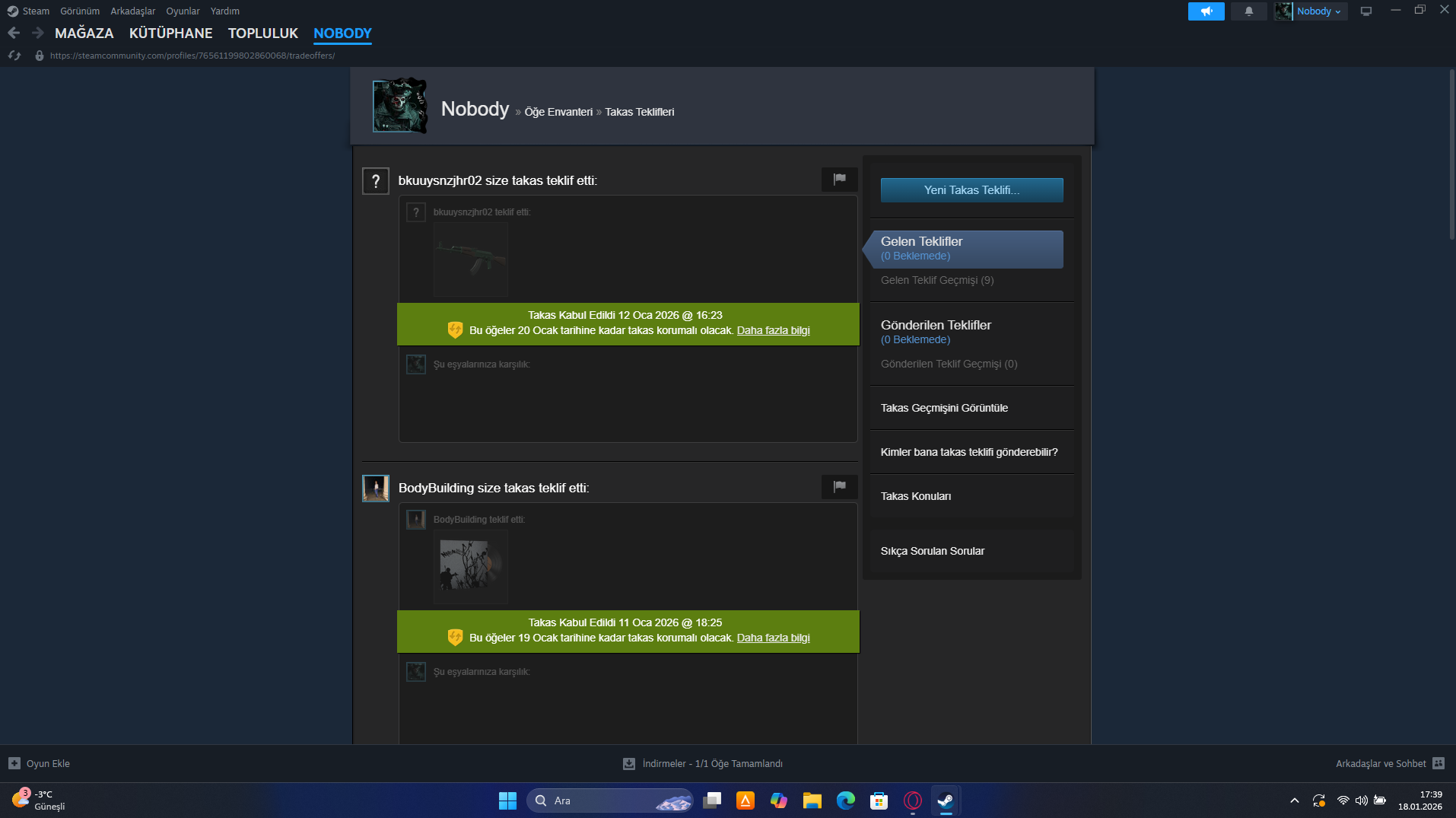
Task: Click the Steam logo menu icon
Action: click(13, 11)
